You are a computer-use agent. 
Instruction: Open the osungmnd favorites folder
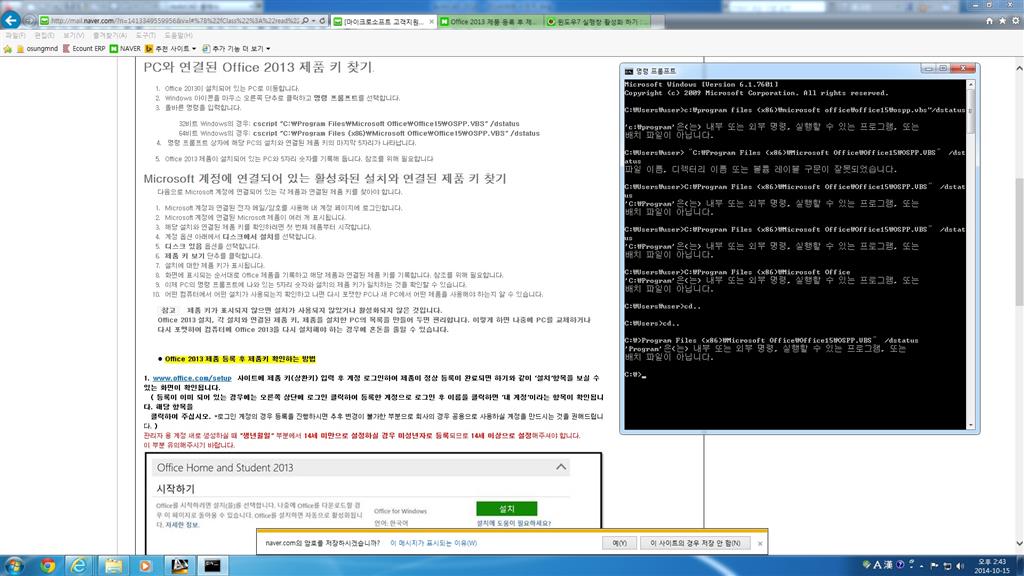[x=37, y=49]
